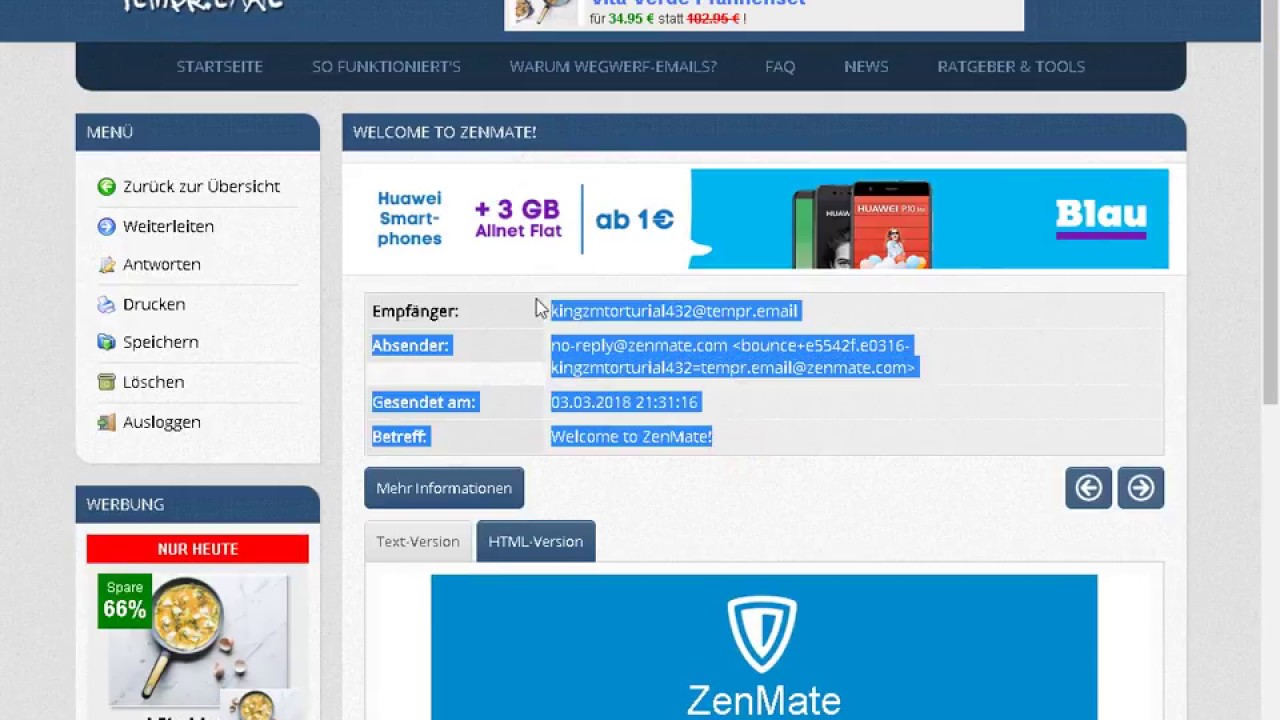Viewport: 1280px width, 720px height.
Task: Click the Blau Huawei smartphones banner ad
Action: click(766, 218)
